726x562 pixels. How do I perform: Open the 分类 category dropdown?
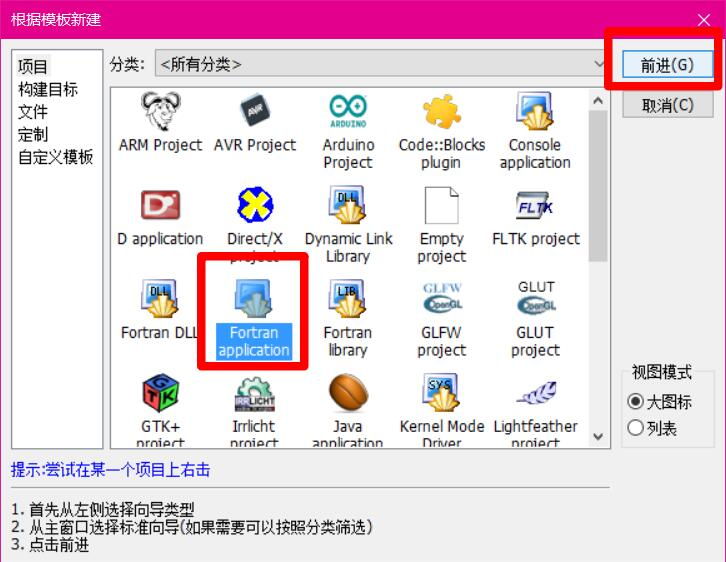click(x=381, y=64)
